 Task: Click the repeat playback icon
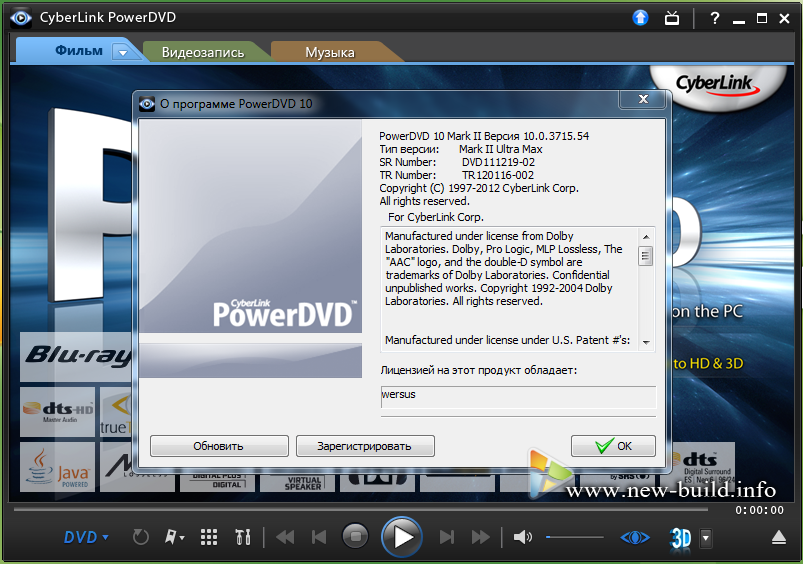pyautogui.click(x=140, y=537)
